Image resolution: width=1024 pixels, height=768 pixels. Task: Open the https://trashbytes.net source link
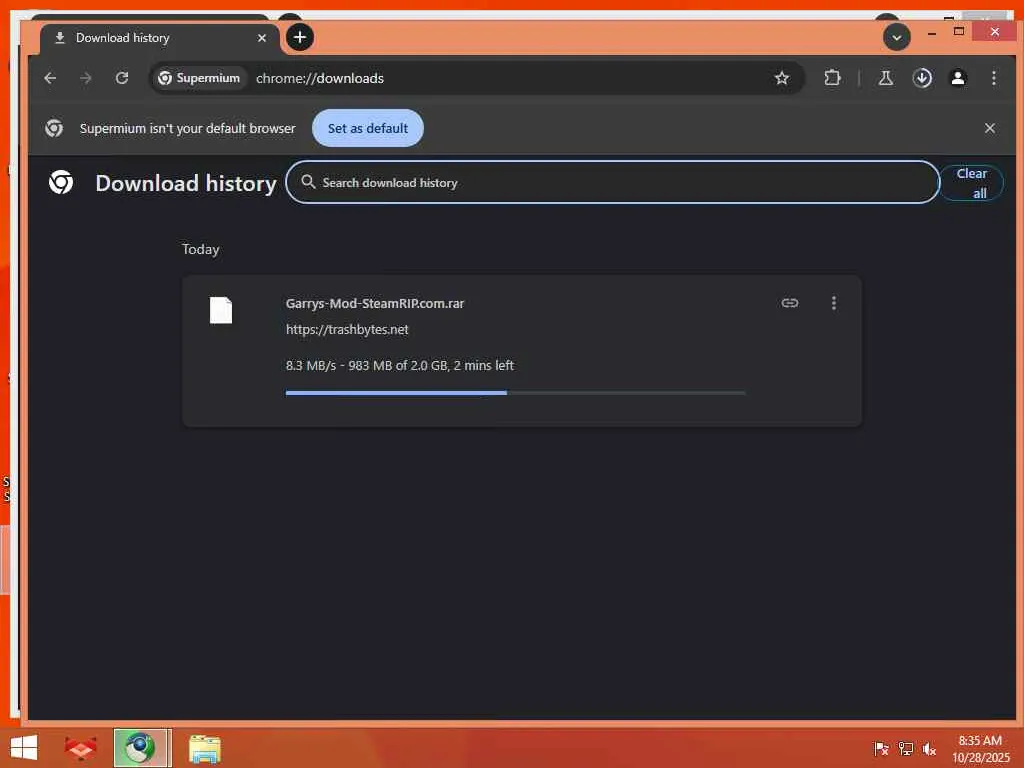point(347,329)
